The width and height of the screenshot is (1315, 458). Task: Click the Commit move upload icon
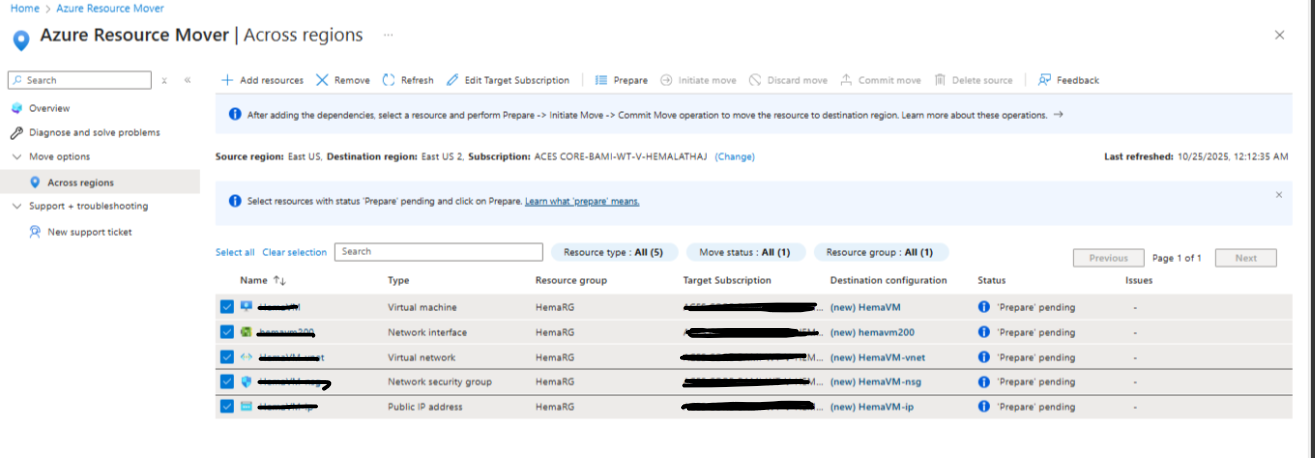click(846, 80)
